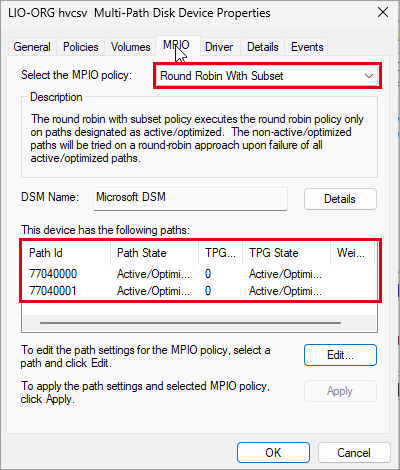Go to the Driver tab

coord(219,47)
